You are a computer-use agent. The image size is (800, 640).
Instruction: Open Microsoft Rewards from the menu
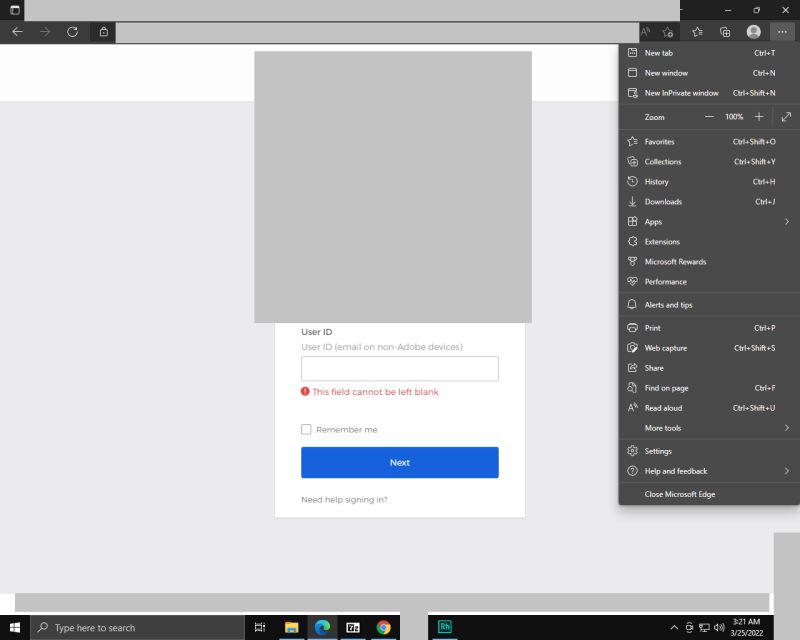(x=677, y=261)
